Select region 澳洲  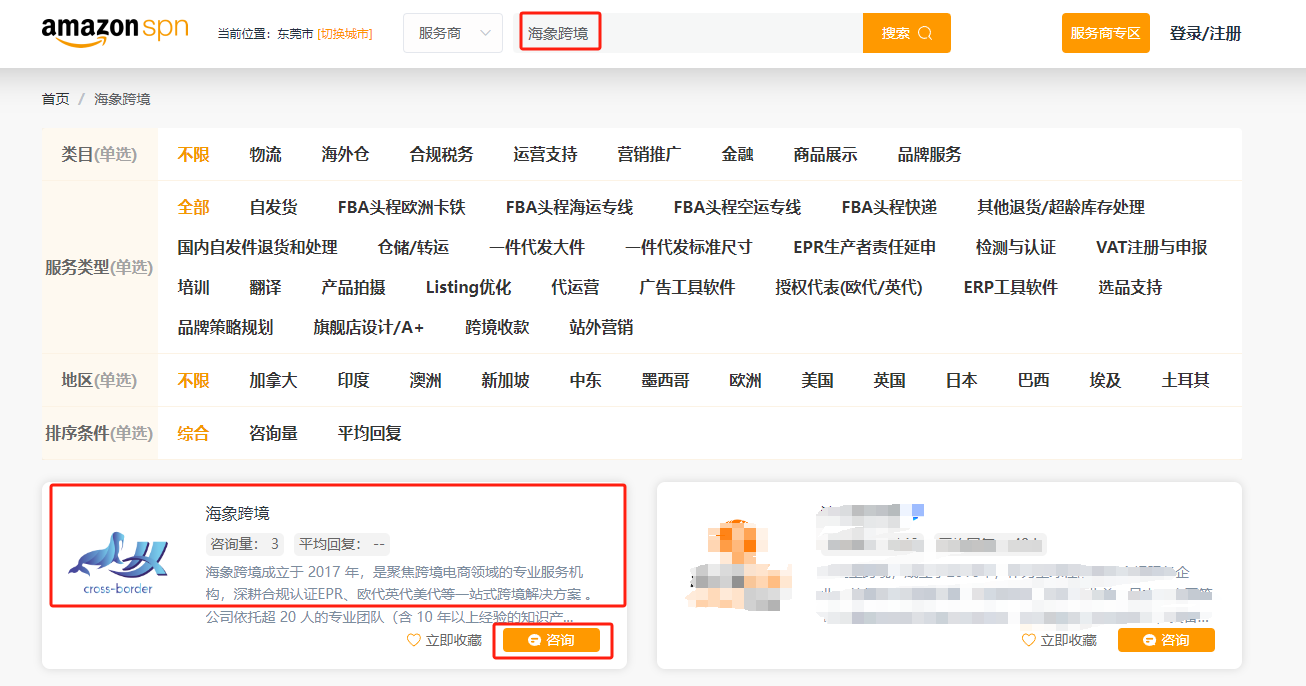click(x=426, y=380)
